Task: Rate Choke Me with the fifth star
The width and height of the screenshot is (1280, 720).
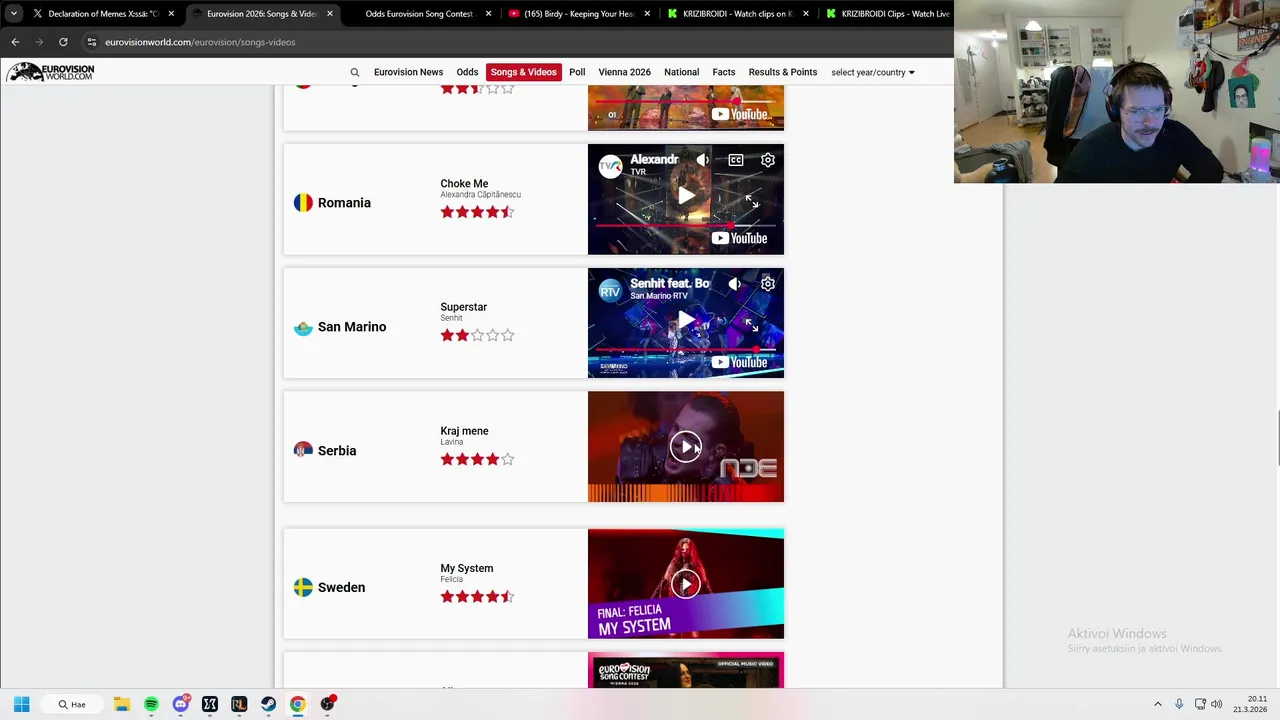Action: coord(507,212)
